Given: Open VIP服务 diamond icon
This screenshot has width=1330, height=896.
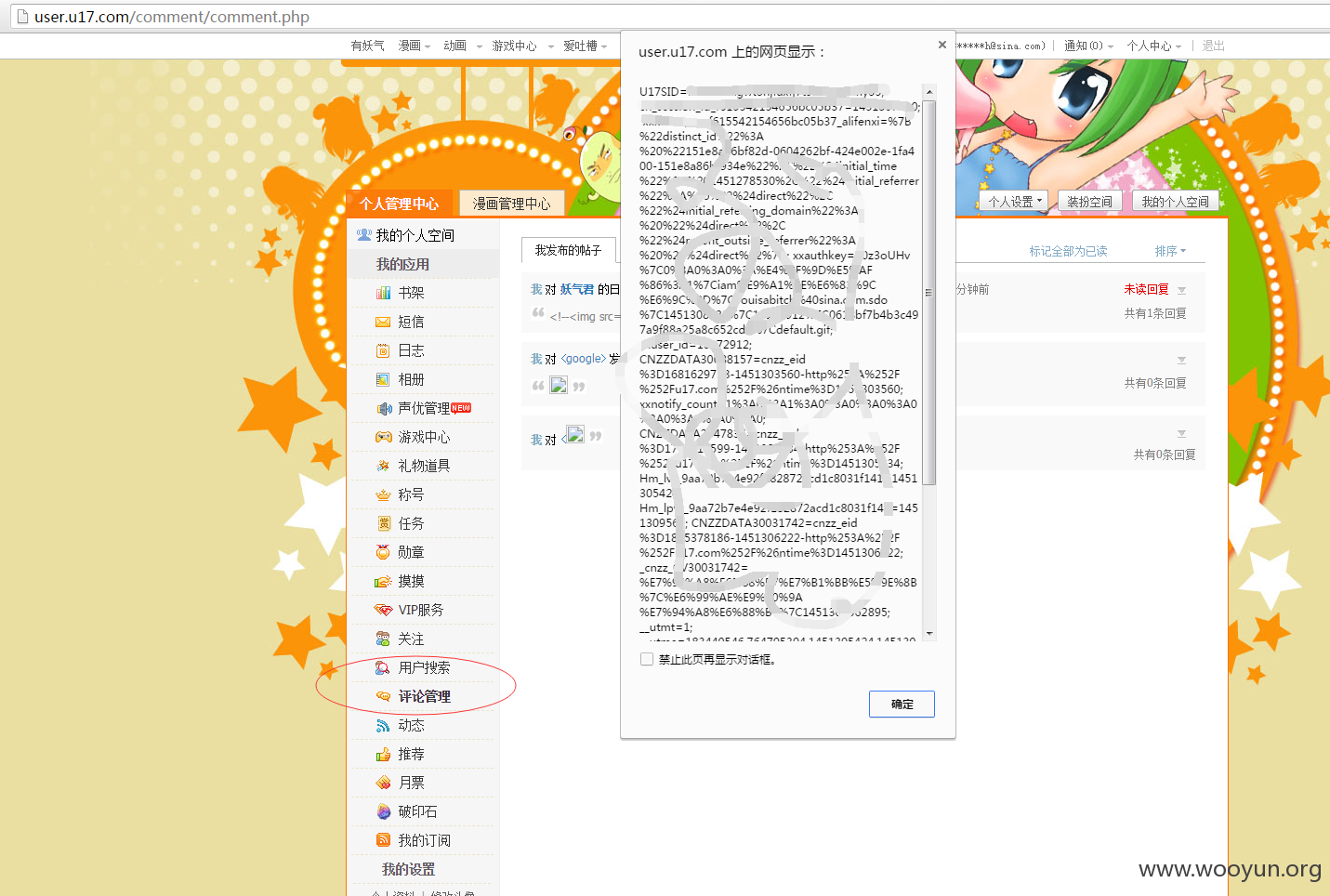Looking at the screenshot, I should (x=383, y=610).
